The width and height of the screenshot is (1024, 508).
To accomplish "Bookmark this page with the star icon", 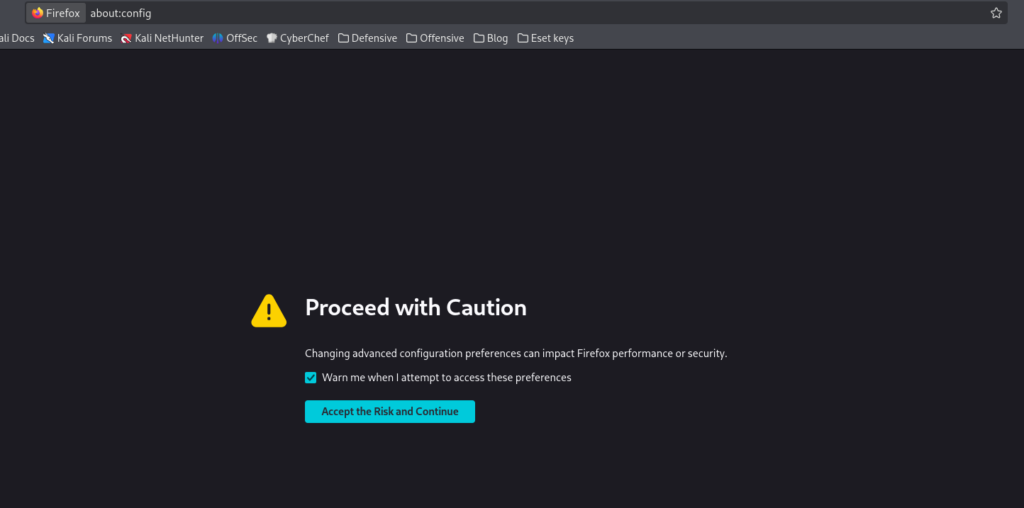I will click(x=996, y=13).
